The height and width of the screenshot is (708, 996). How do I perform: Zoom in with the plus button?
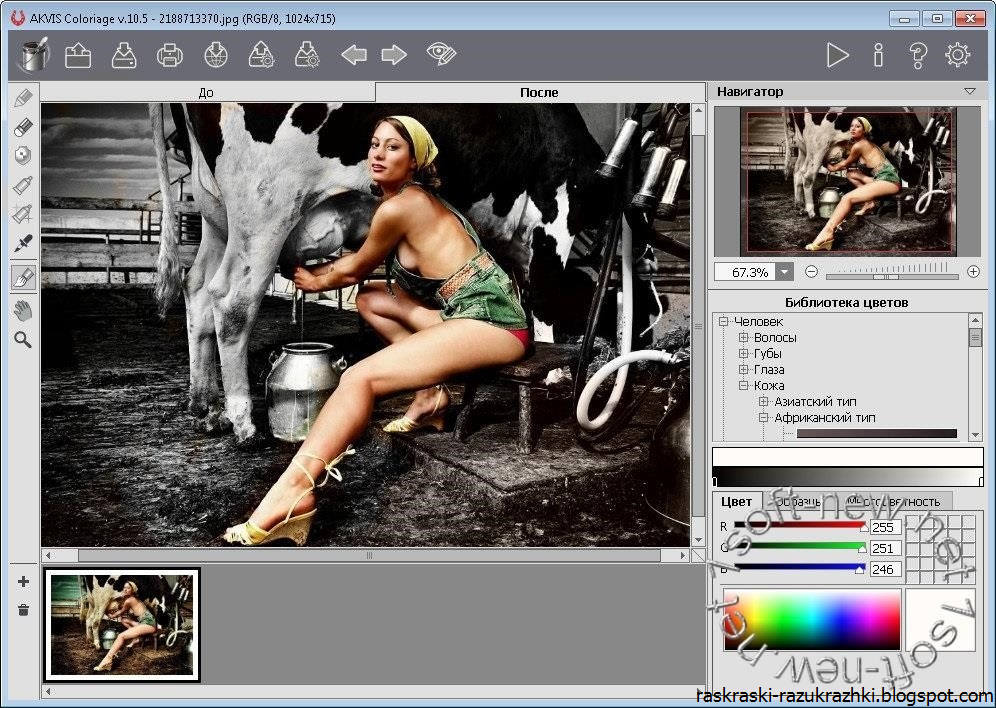coord(973,272)
